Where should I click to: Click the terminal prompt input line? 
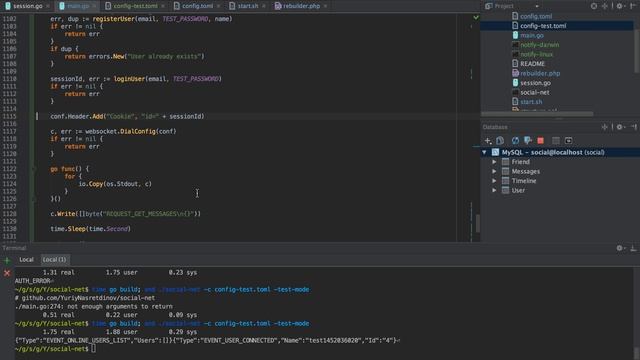[93, 349]
